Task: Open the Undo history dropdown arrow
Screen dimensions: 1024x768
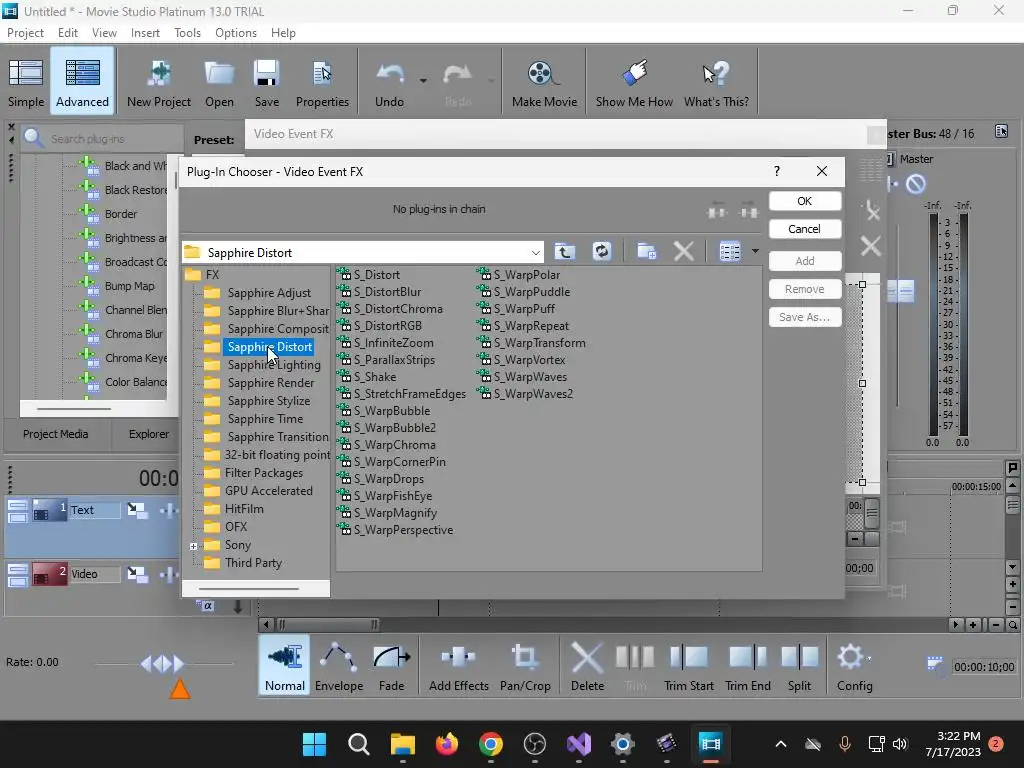Action: pos(423,81)
